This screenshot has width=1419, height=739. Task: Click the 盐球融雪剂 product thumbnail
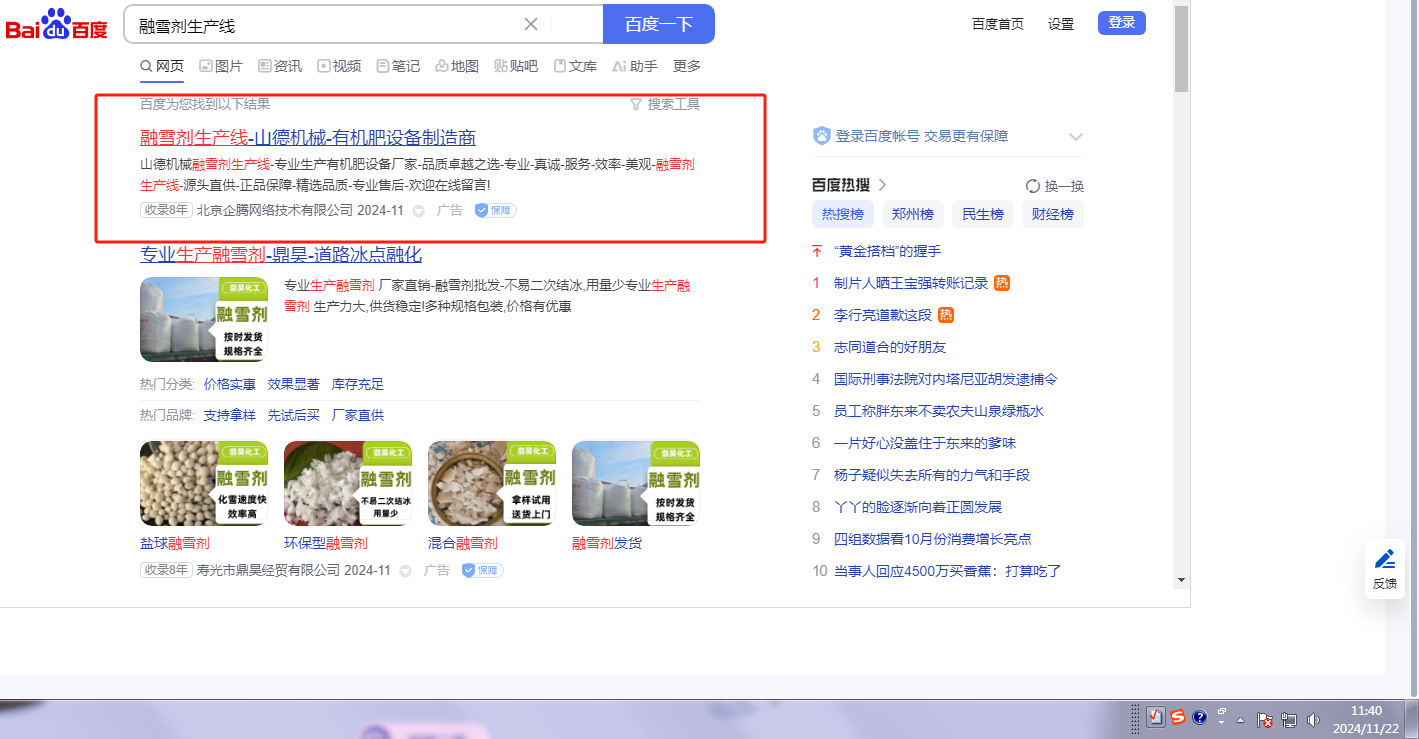coord(204,484)
